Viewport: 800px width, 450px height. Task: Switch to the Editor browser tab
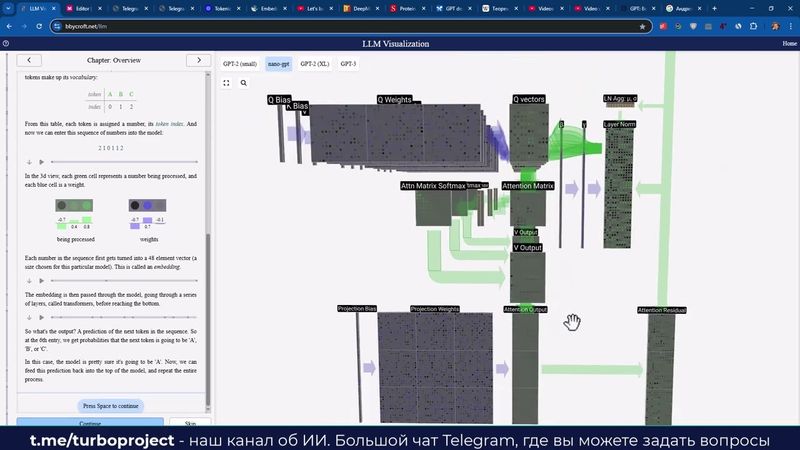click(x=81, y=8)
